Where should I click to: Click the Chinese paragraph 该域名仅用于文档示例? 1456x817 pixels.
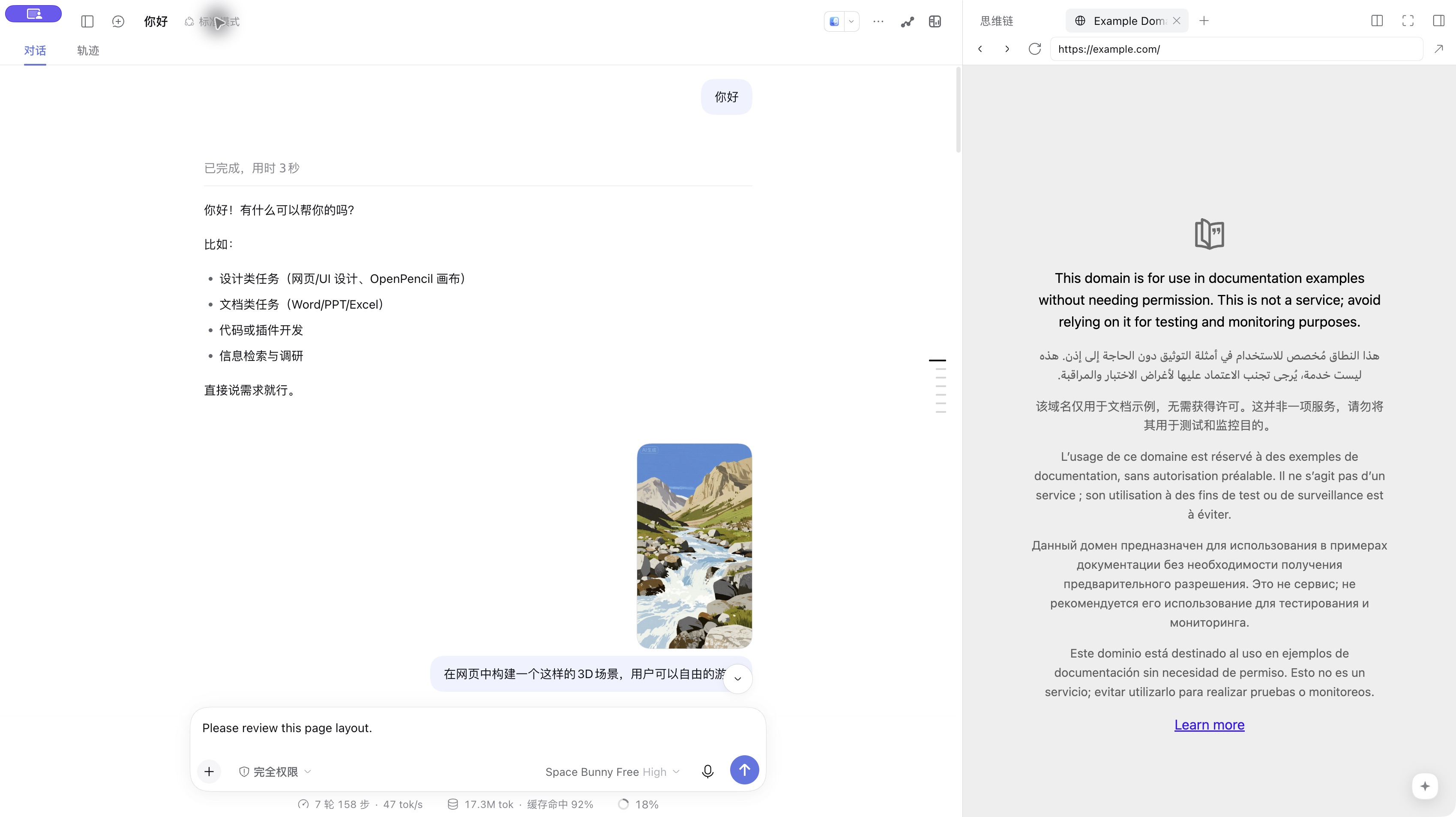coord(1209,415)
